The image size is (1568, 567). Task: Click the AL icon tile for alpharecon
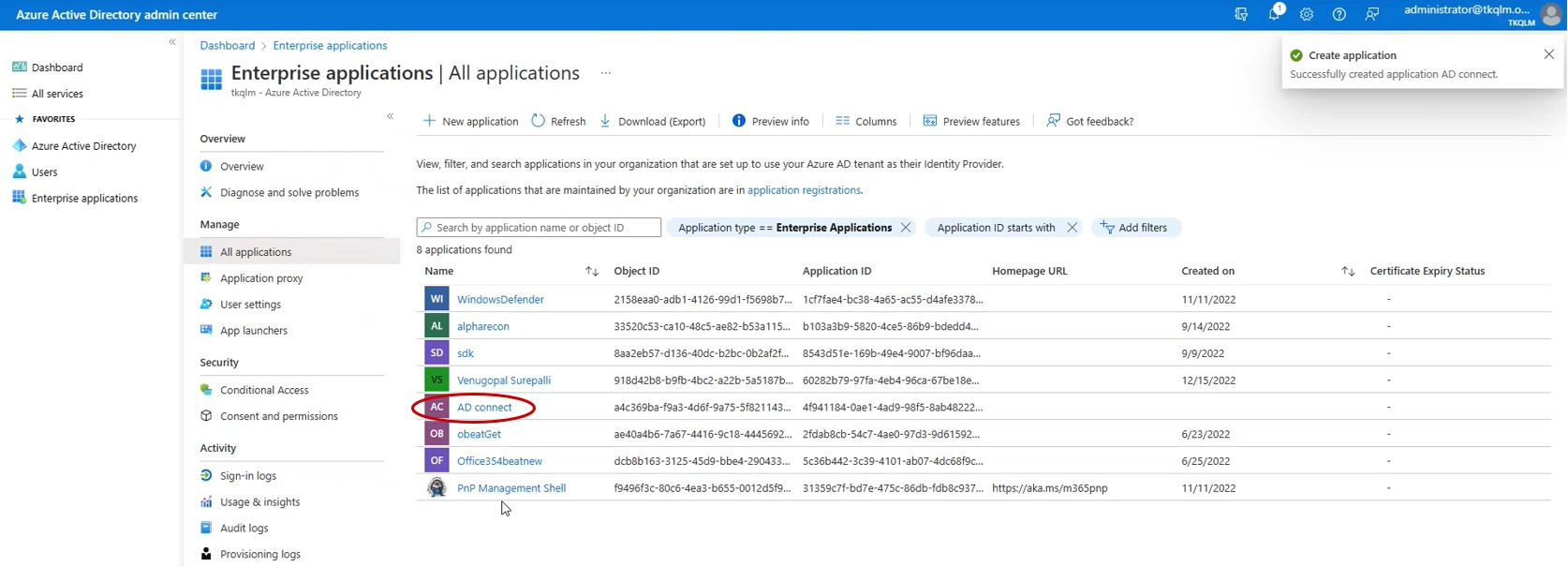point(436,327)
